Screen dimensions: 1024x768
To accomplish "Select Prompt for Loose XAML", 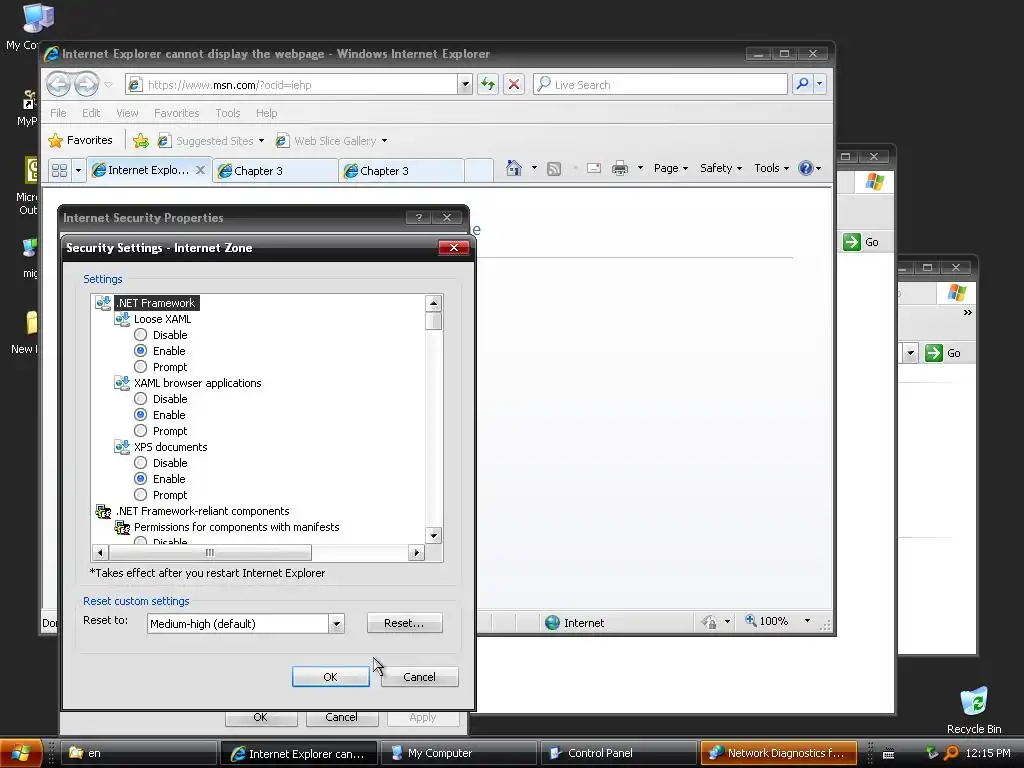I will point(140,367).
